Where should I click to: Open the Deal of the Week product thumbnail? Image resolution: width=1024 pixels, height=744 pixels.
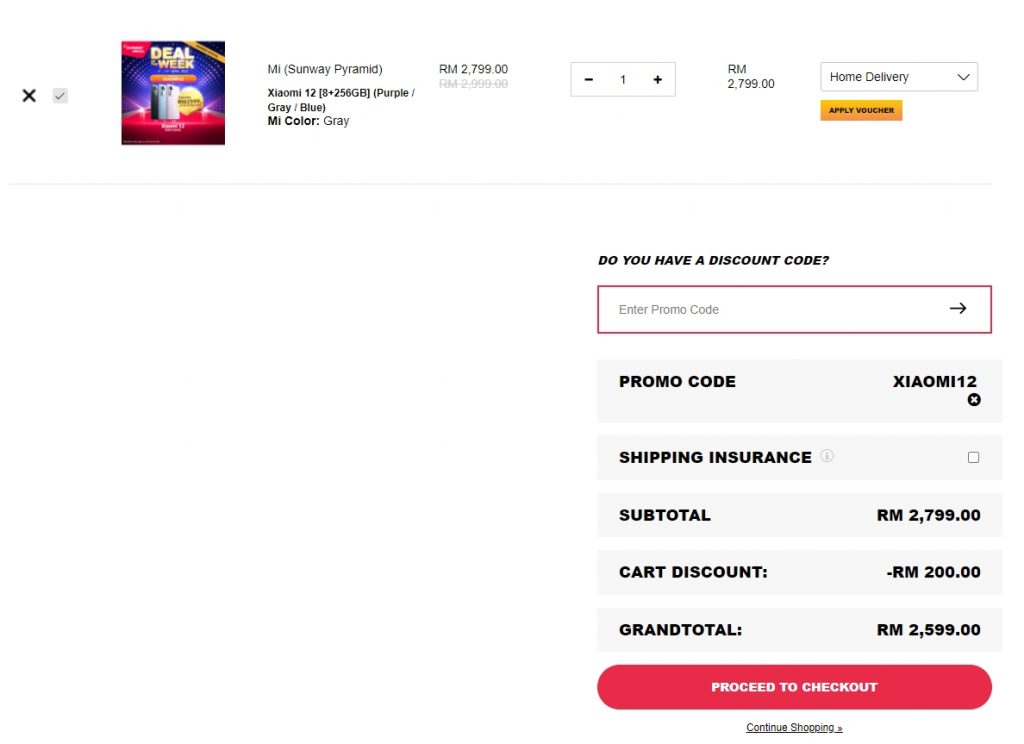tap(173, 93)
